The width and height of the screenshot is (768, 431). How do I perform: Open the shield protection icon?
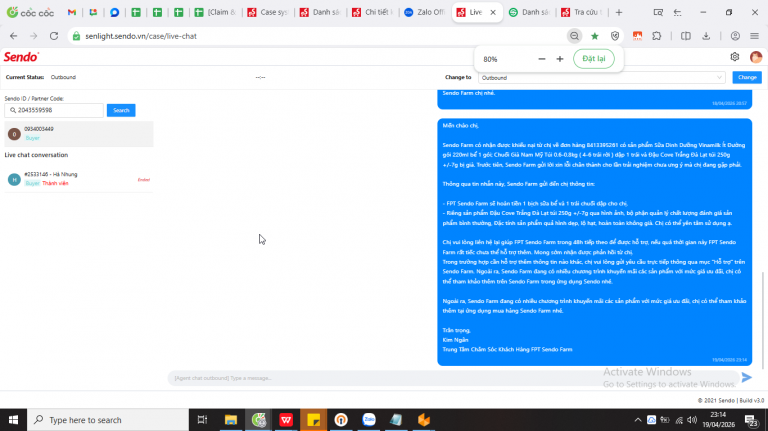point(615,36)
